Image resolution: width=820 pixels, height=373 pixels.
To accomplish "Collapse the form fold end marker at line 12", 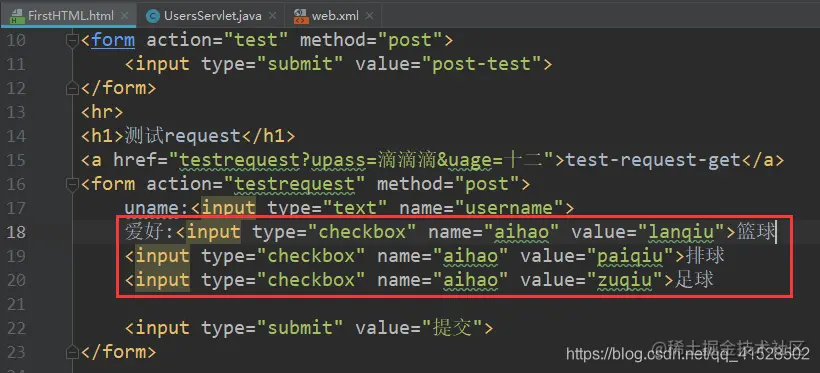I will tap(73, 88).
